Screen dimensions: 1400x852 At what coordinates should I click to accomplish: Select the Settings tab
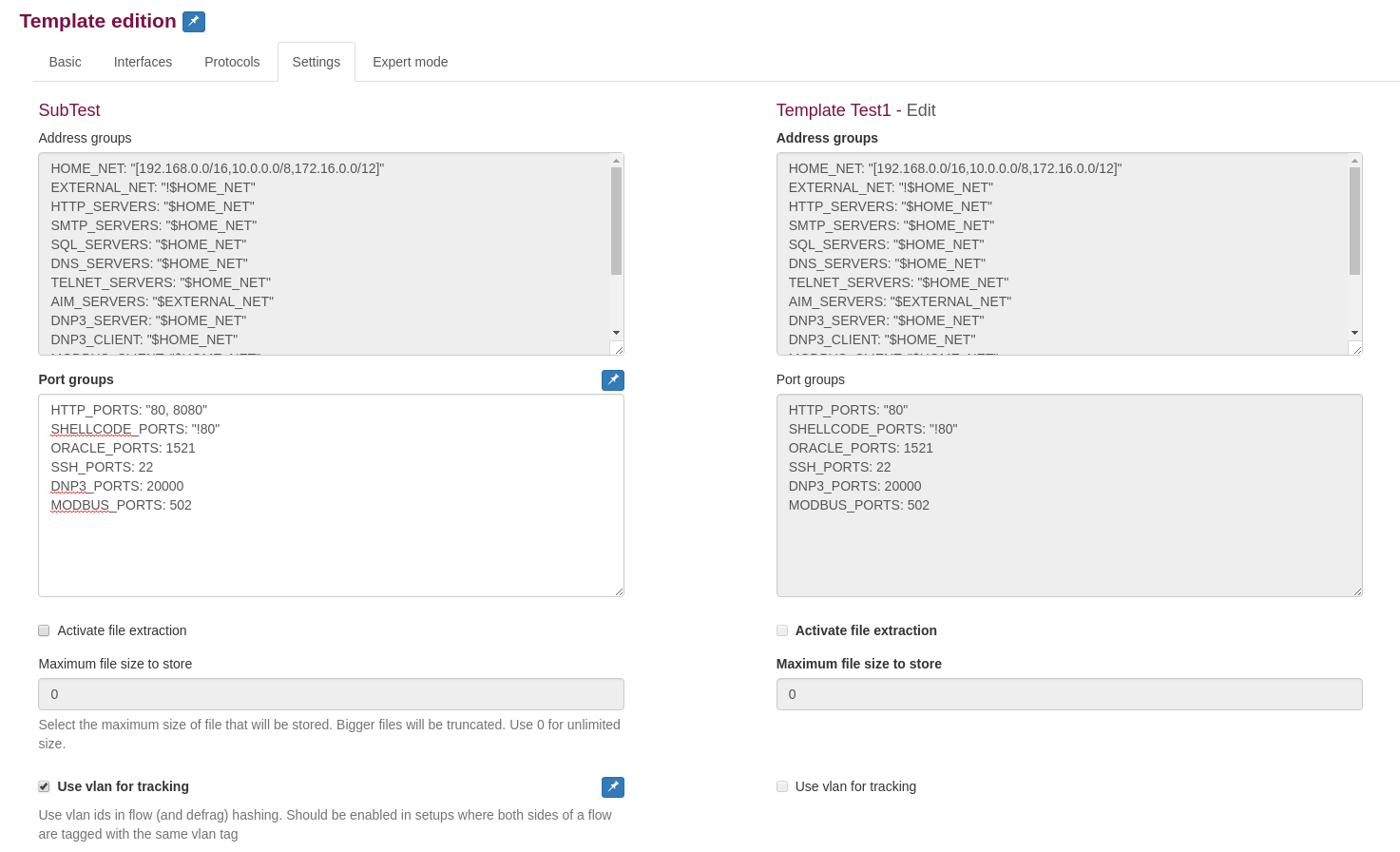pos(316,62)
